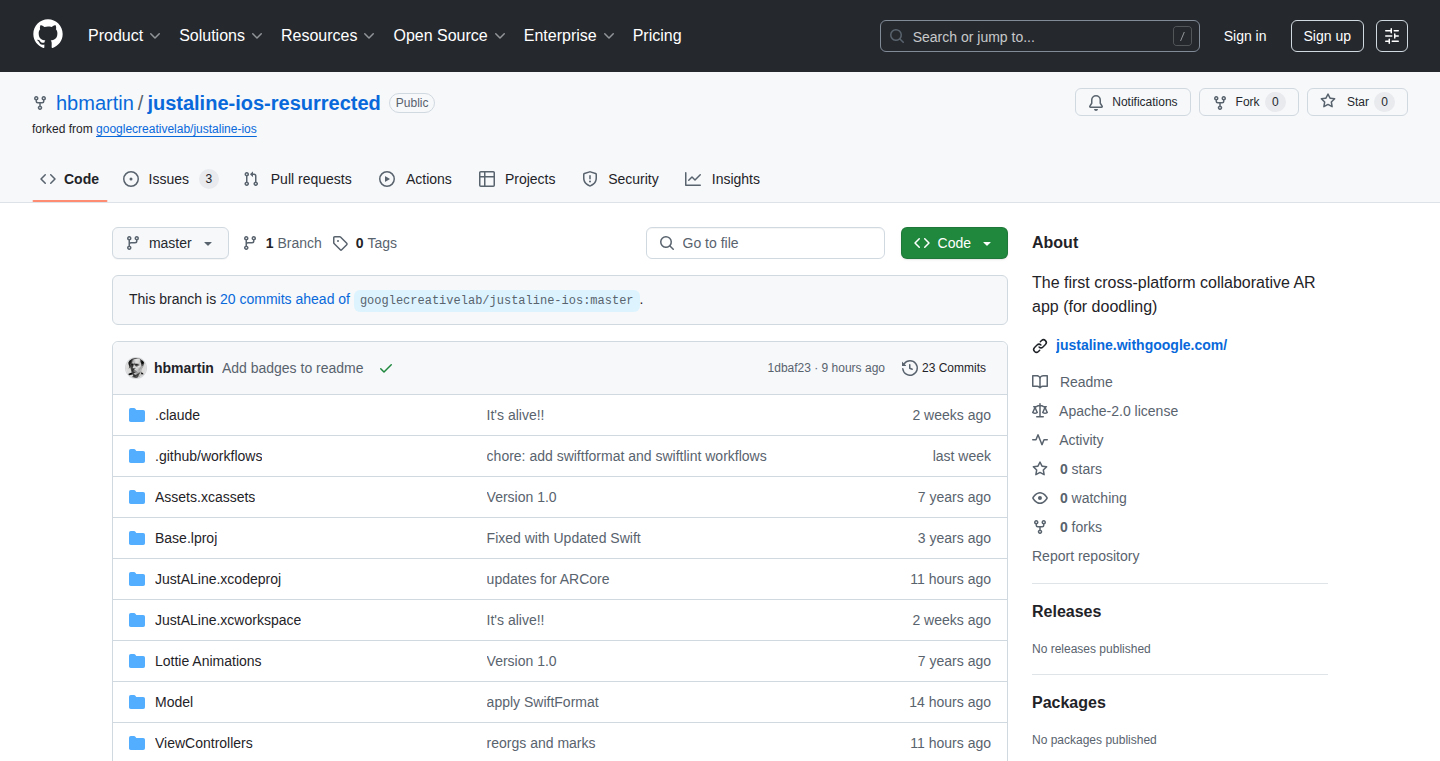Viewport: 1440px width, 761px height.
Task: Open the GitHub homepage via the logo
Action: click(x=48, y=36)
